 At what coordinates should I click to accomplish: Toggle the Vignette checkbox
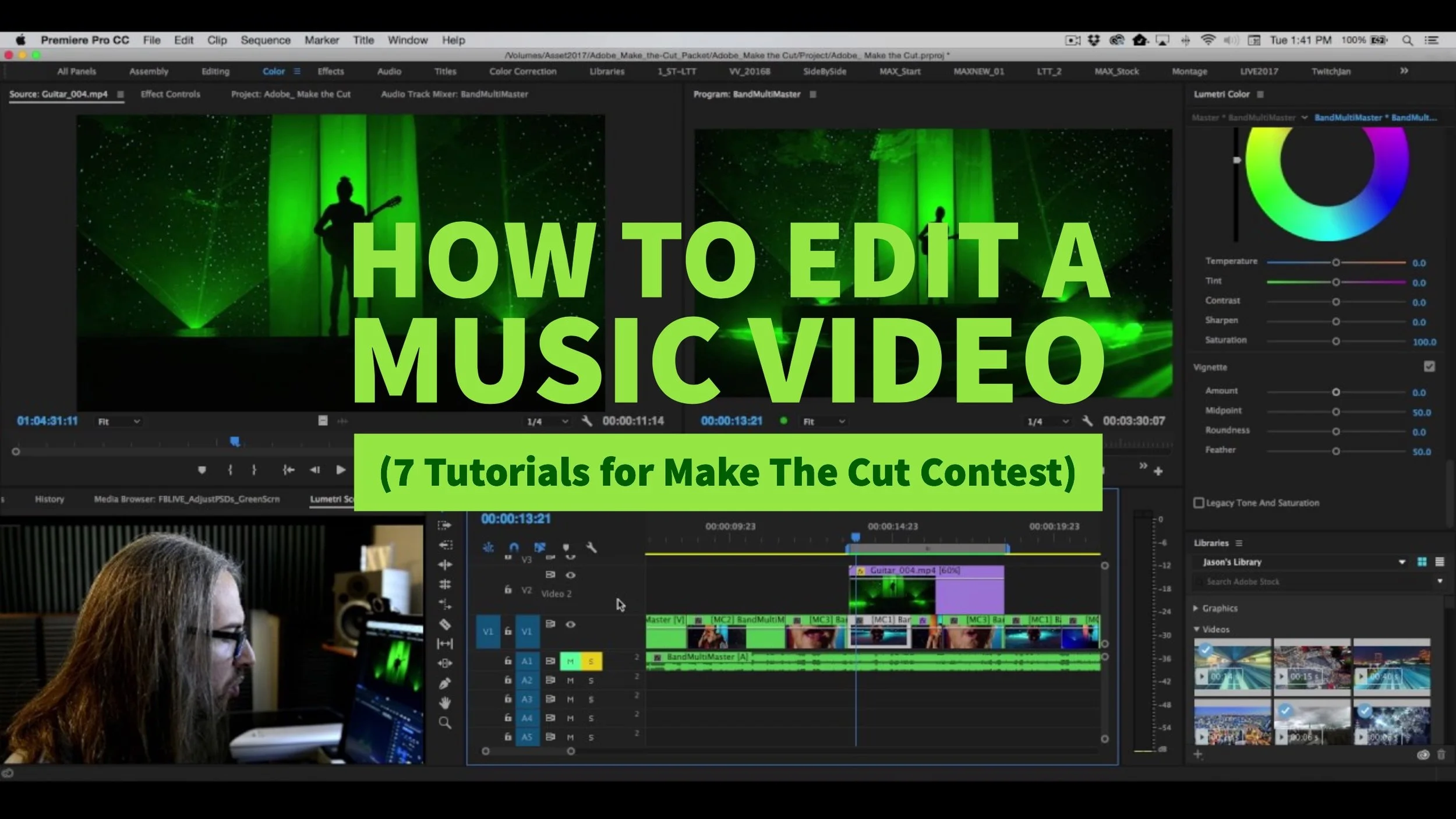[1429, 366]
